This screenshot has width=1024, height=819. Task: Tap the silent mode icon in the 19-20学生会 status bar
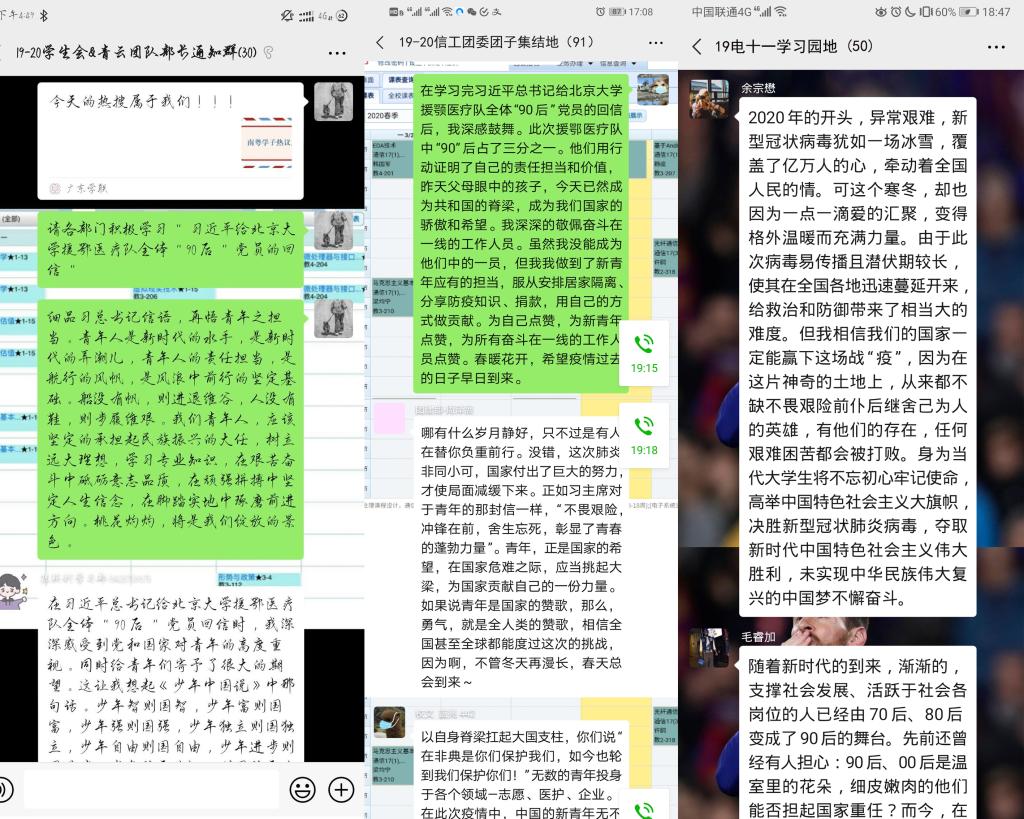click(x=287, y=15)
